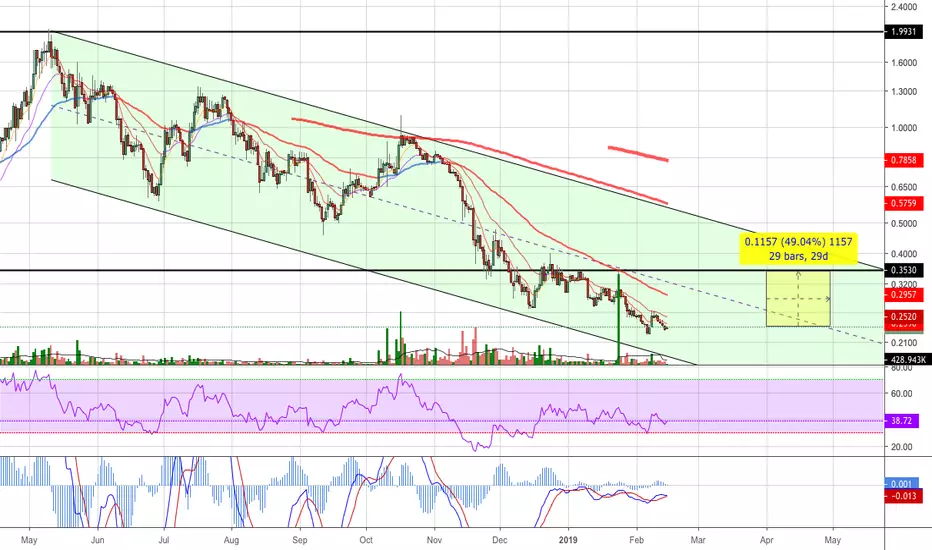The height and width of the screenshot is (550, 932).
Task: Click the red 0.2520 last price label
Action: (903, 316)
